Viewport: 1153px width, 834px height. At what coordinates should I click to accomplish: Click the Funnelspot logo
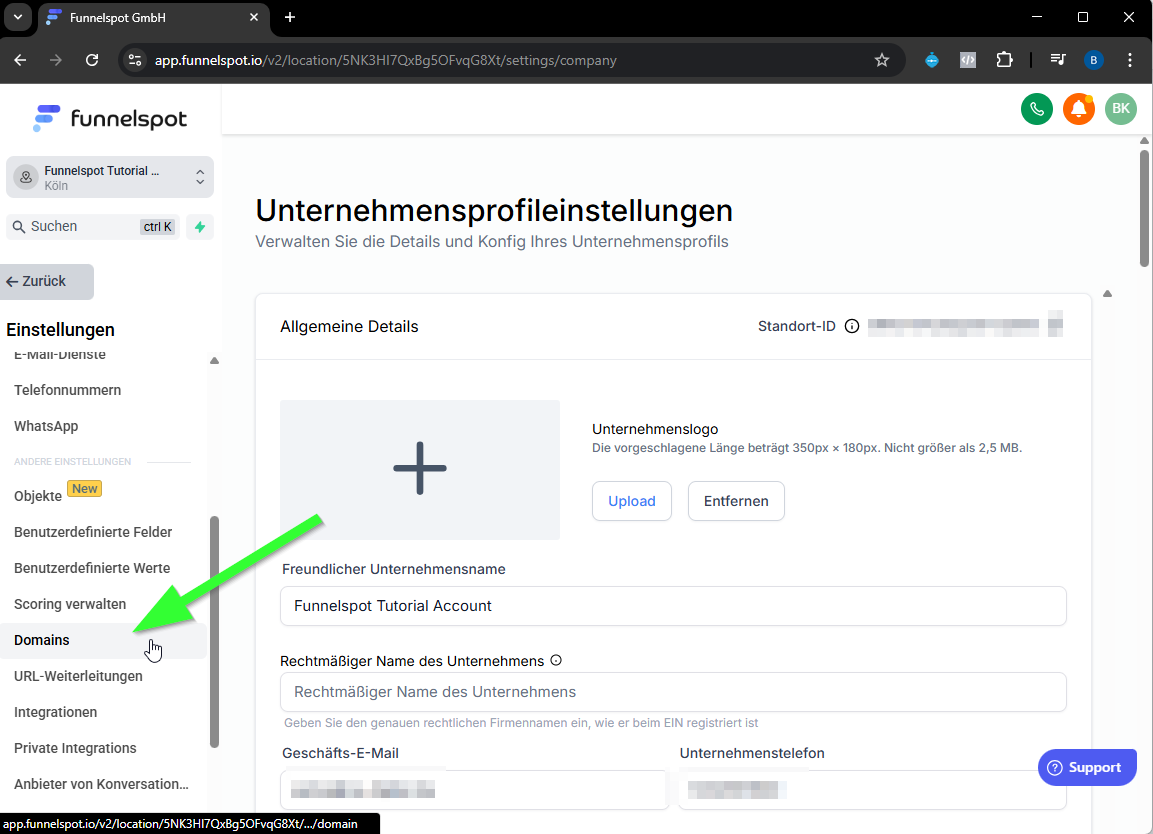click(x=110, y=118)
